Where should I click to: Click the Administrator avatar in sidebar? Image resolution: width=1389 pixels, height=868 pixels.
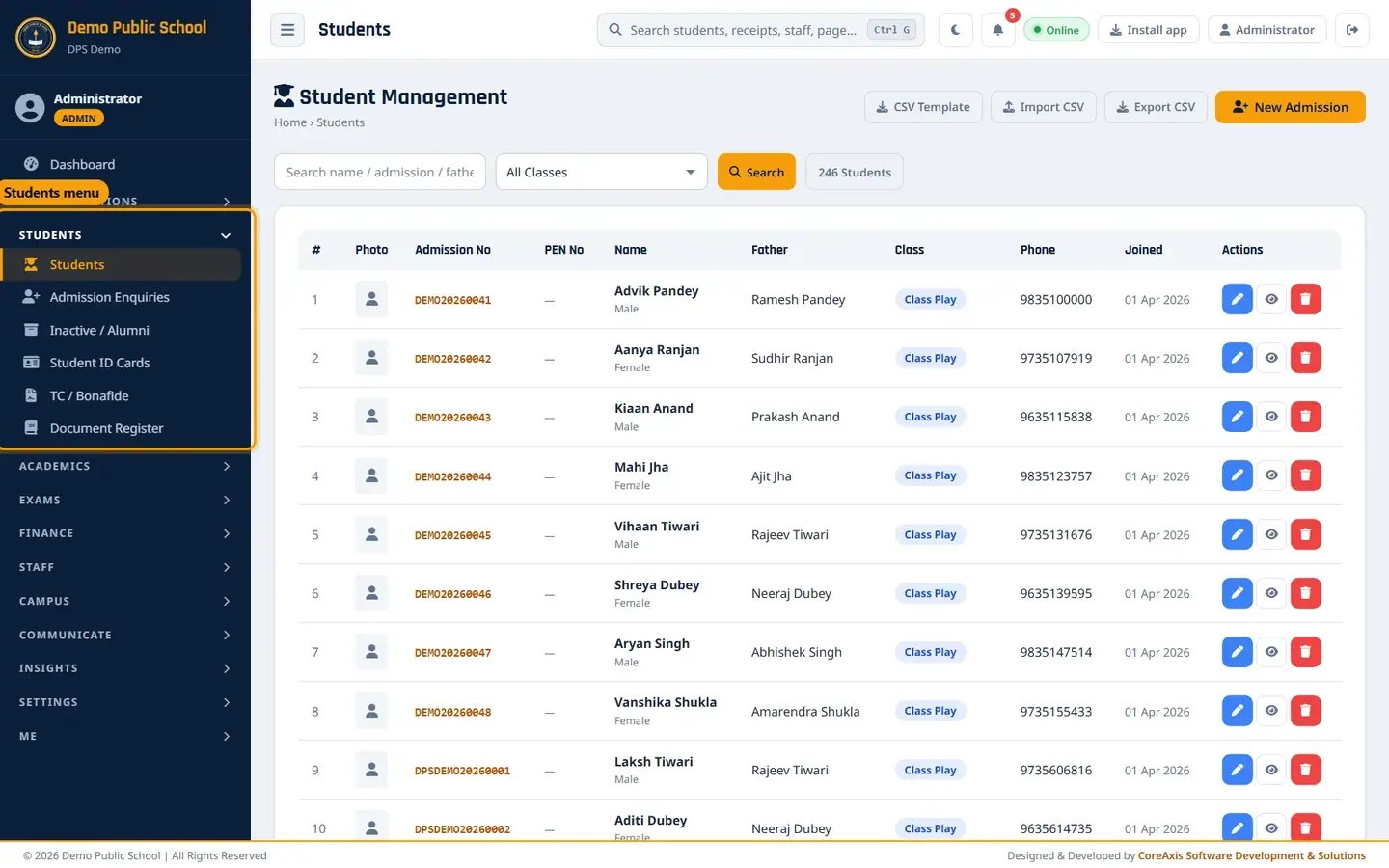(x=30, y=108)
